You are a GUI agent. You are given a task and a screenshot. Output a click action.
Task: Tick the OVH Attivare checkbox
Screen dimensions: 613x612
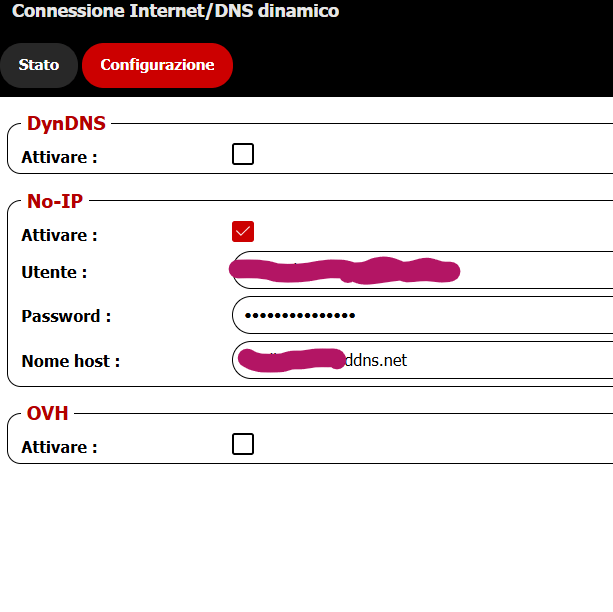click(243, 444)
